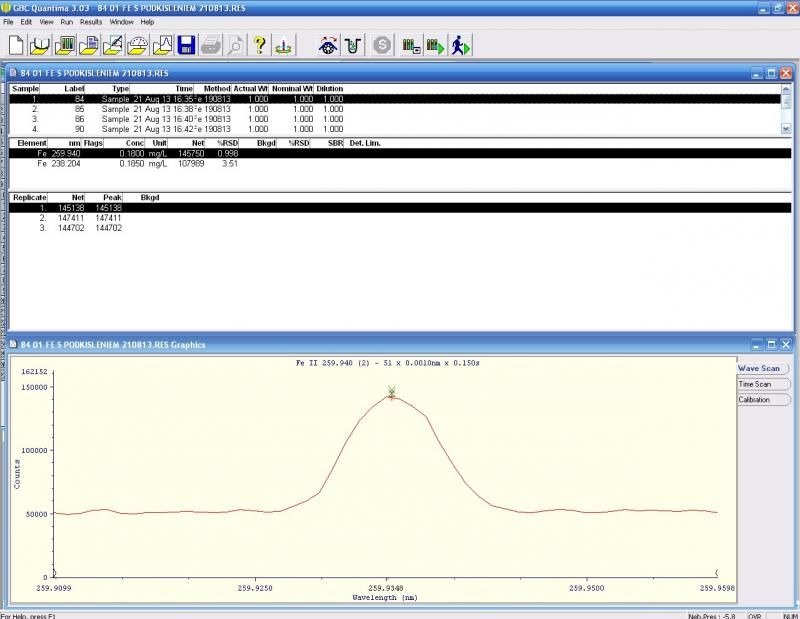Viewport: 800px width, 619px height.
Task: Open the Edit menu
Action: [x=26, y=22]
